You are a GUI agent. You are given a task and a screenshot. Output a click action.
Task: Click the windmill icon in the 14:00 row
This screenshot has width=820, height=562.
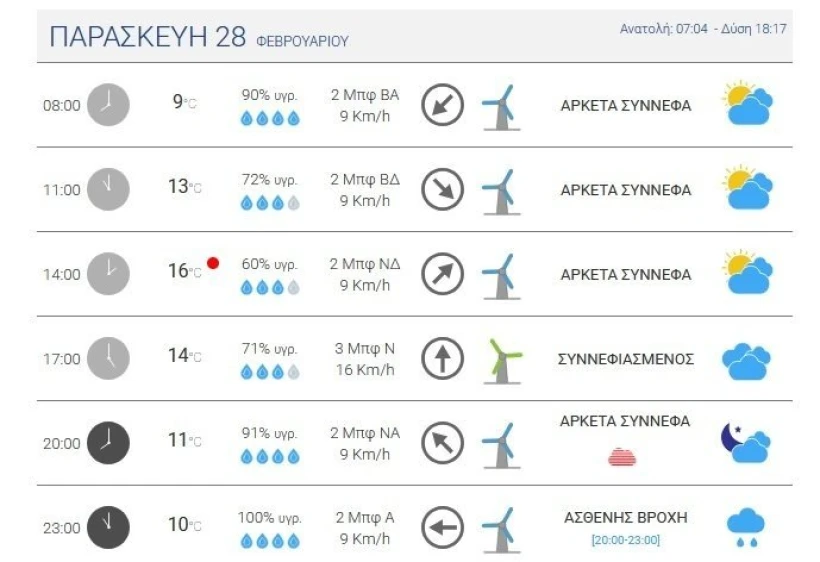coord(502,276)
